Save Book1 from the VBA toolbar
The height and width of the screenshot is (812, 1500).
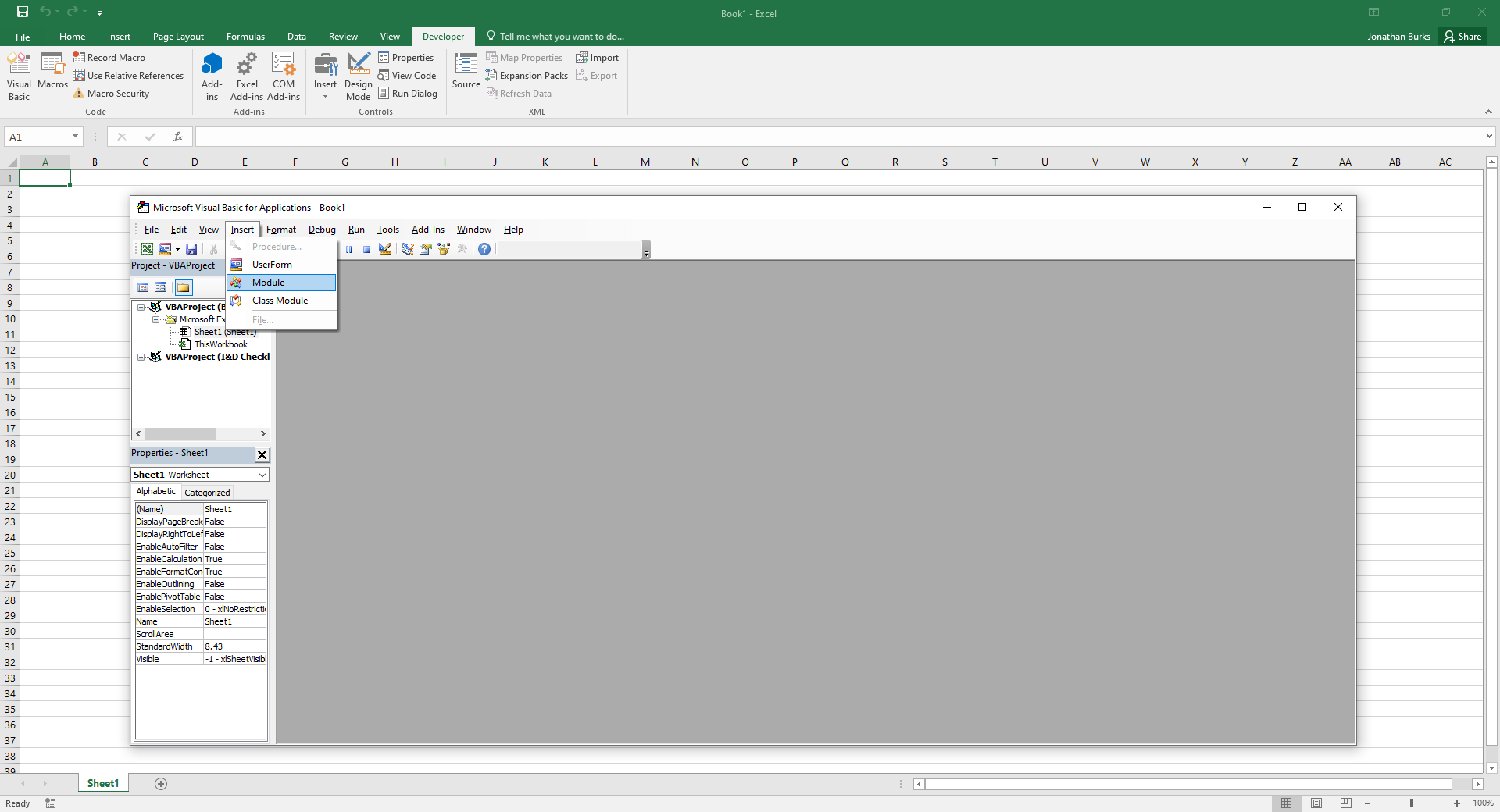click(x=191, y=249)
